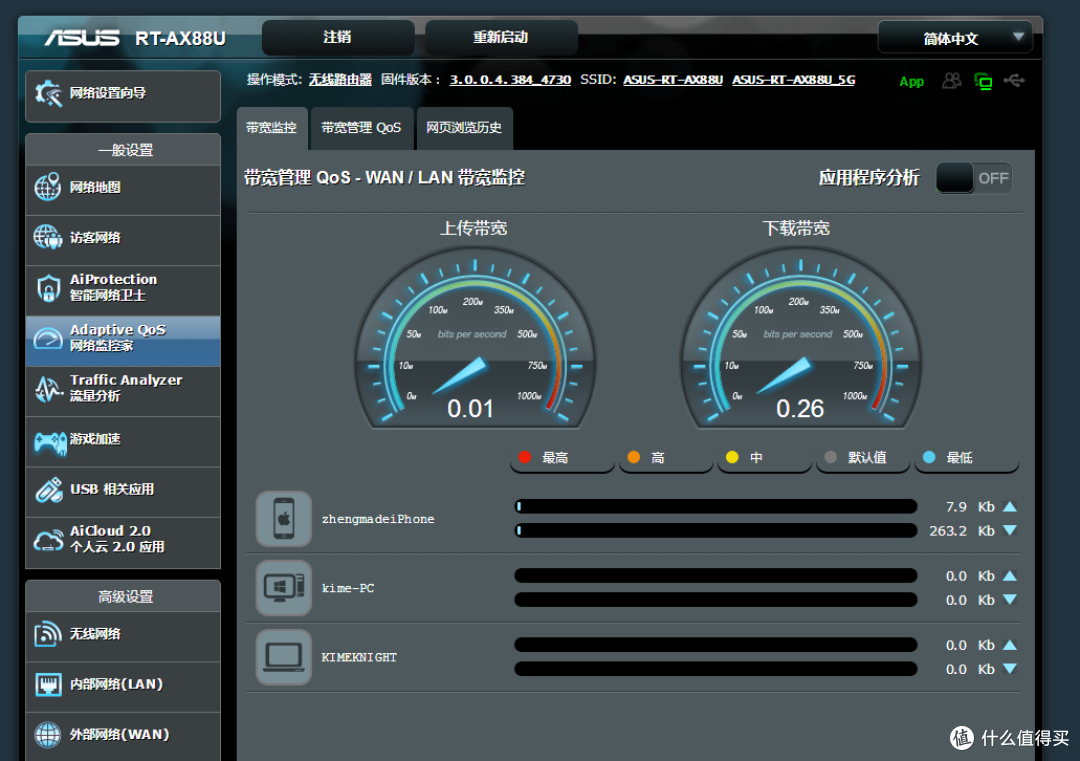This screenshot has height=761, width=1080.
Task: Open the 简体中文 language dropdown
Action: [955, 38]
